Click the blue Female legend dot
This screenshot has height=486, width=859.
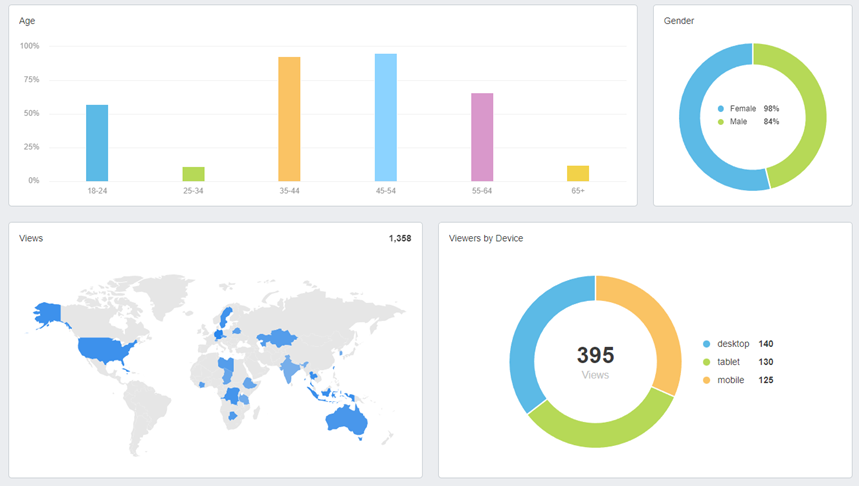(720, 108)
